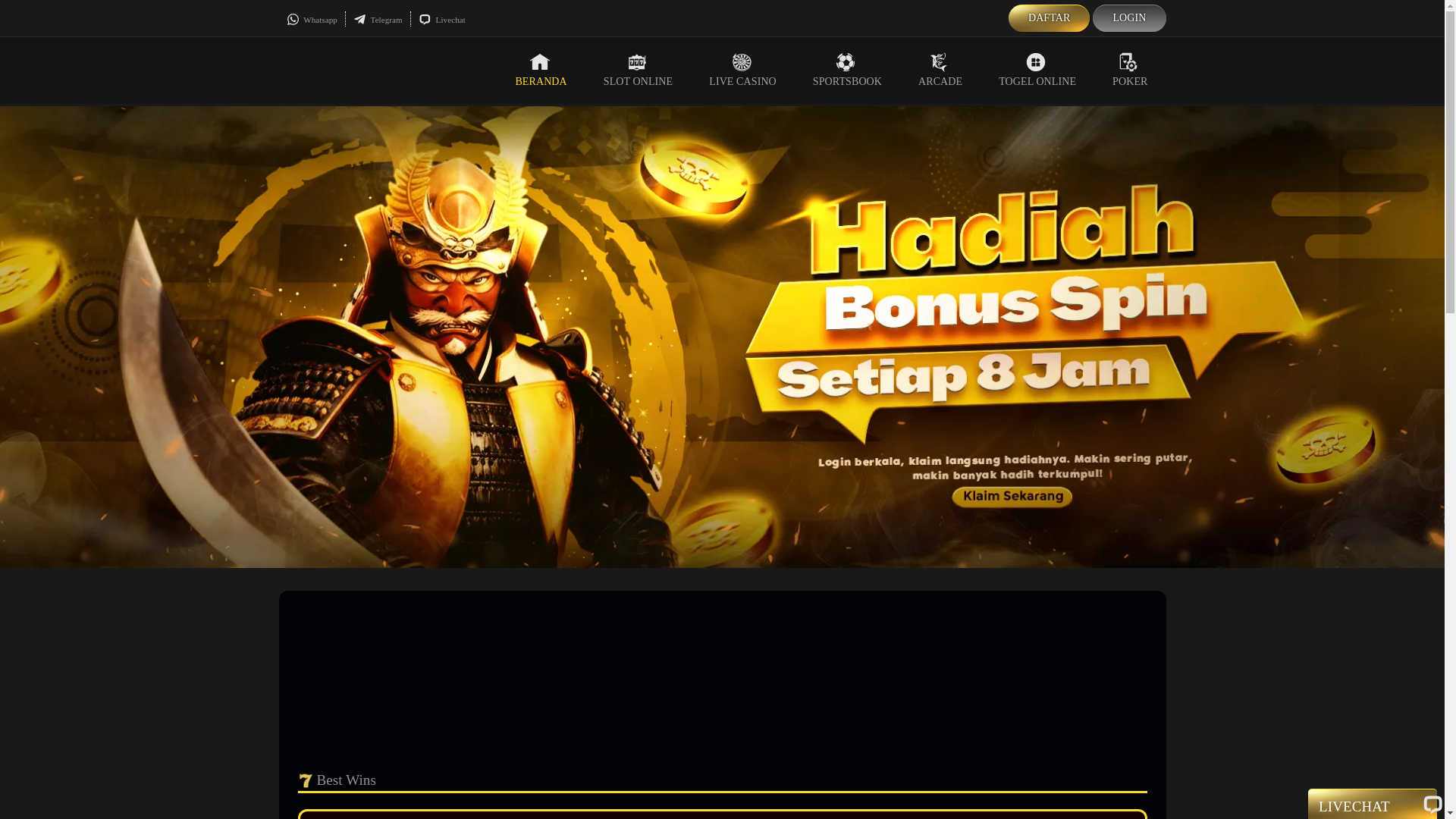This screenshot has height=819, width=1456.
Task: Open the Arcade game icon
Action: click(x=939, y=62)
